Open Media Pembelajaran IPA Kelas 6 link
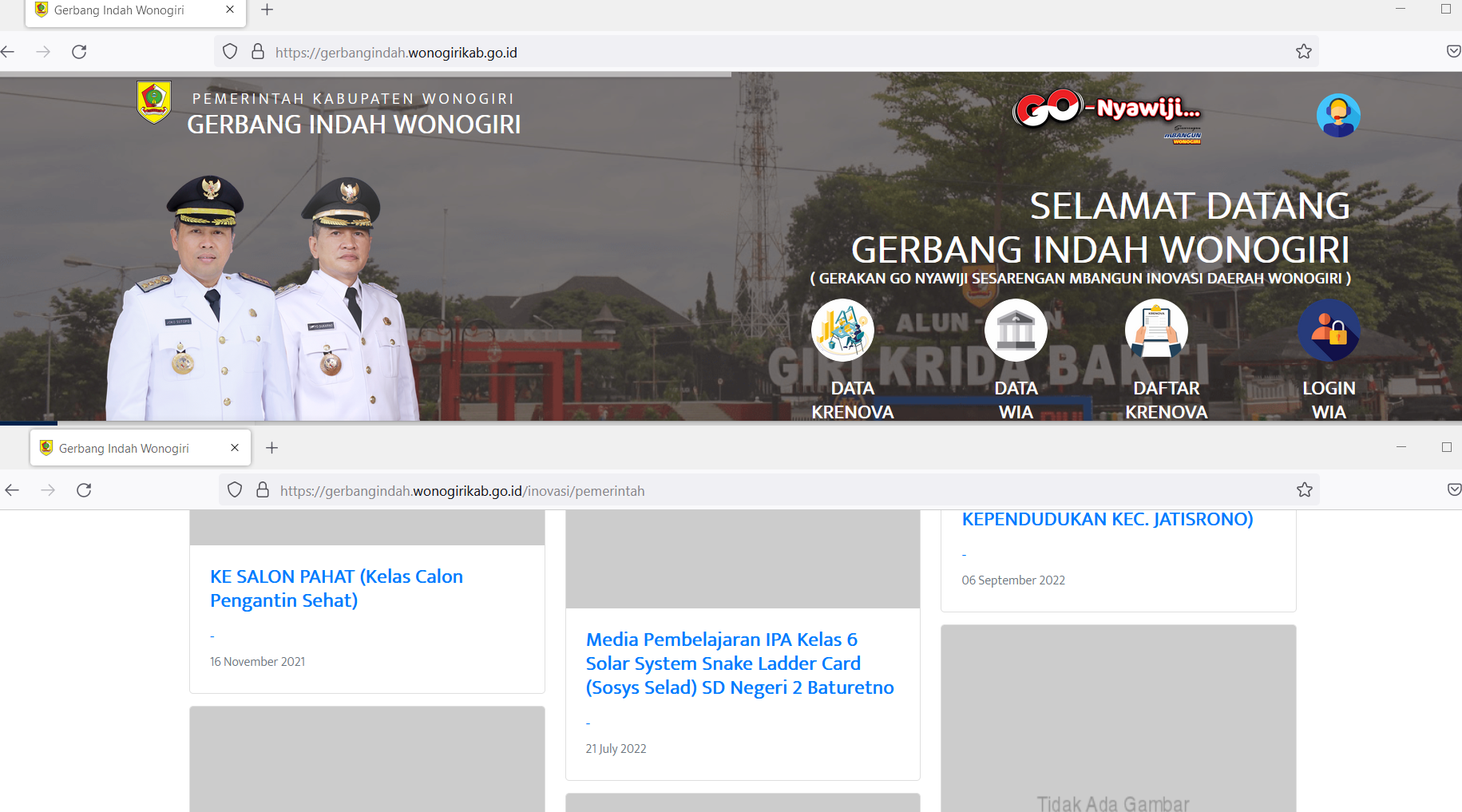This screenshot has width=1462, height=812. pyautogui.click(x=739, y=663)
